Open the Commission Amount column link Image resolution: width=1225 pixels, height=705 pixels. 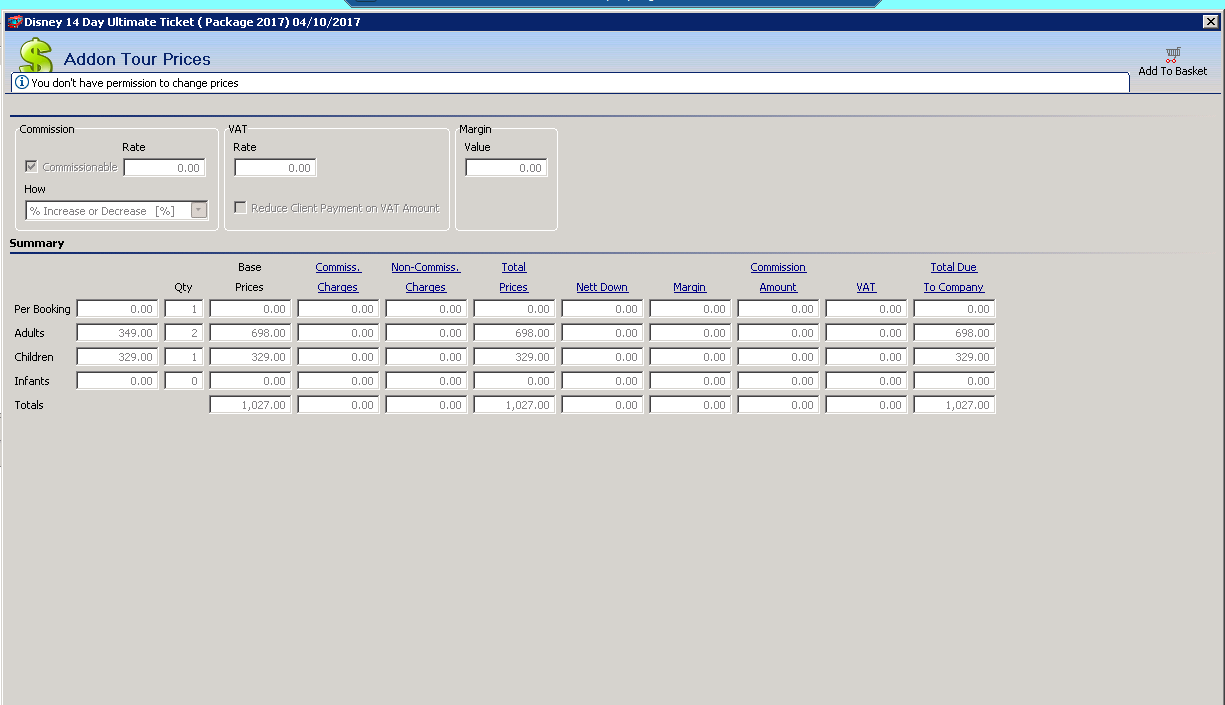coord(778,277)
